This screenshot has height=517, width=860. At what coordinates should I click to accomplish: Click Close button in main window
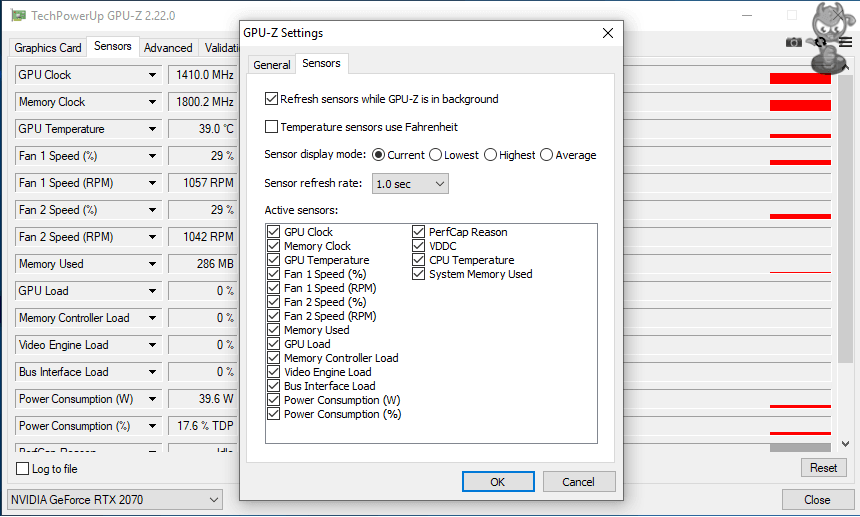click(817, 499)
